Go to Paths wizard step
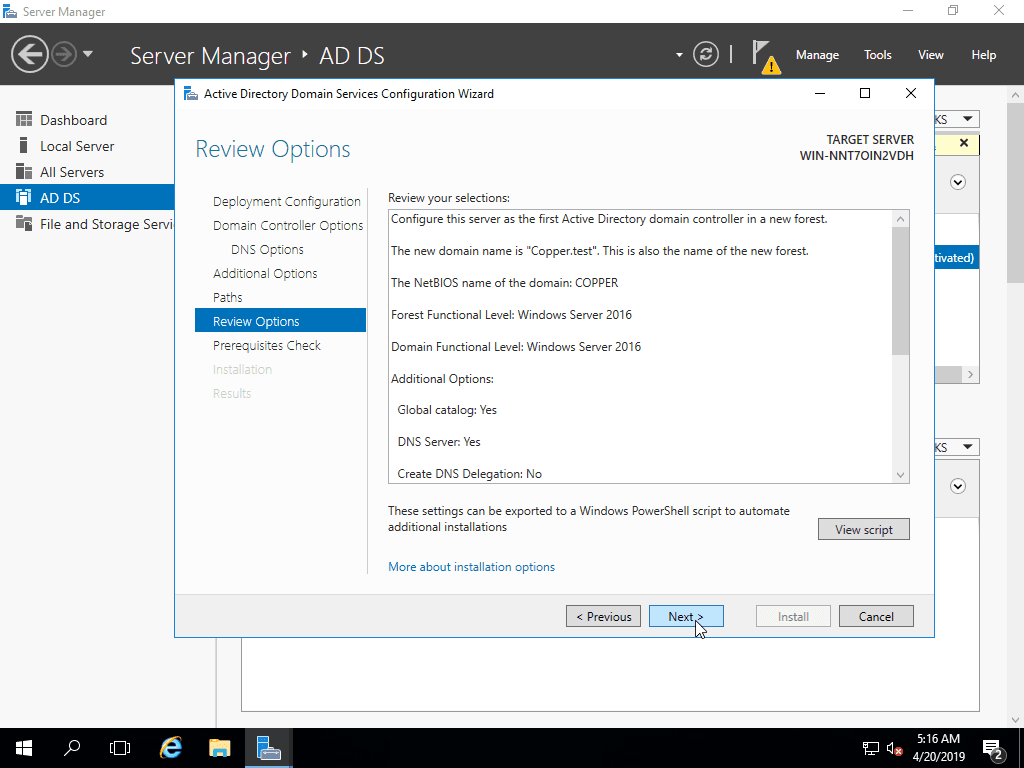This screenshot has width=1024, height=768. [x=227, y=298]
